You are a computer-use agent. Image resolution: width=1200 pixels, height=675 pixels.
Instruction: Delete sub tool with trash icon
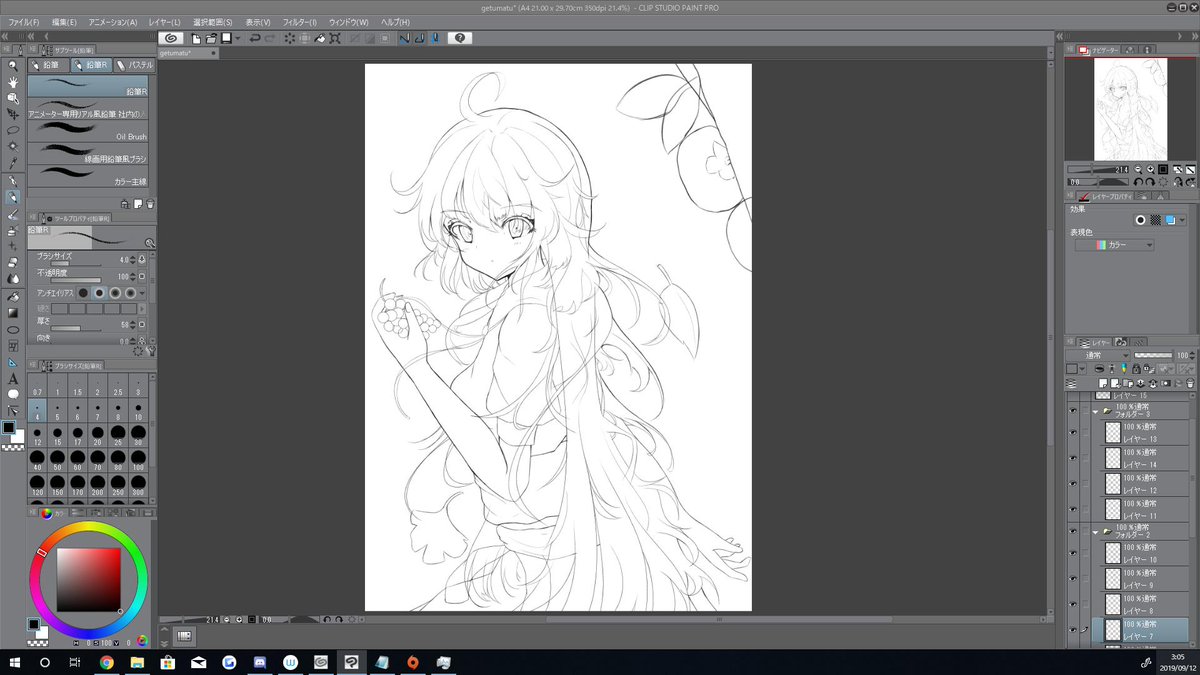[150, 204]
